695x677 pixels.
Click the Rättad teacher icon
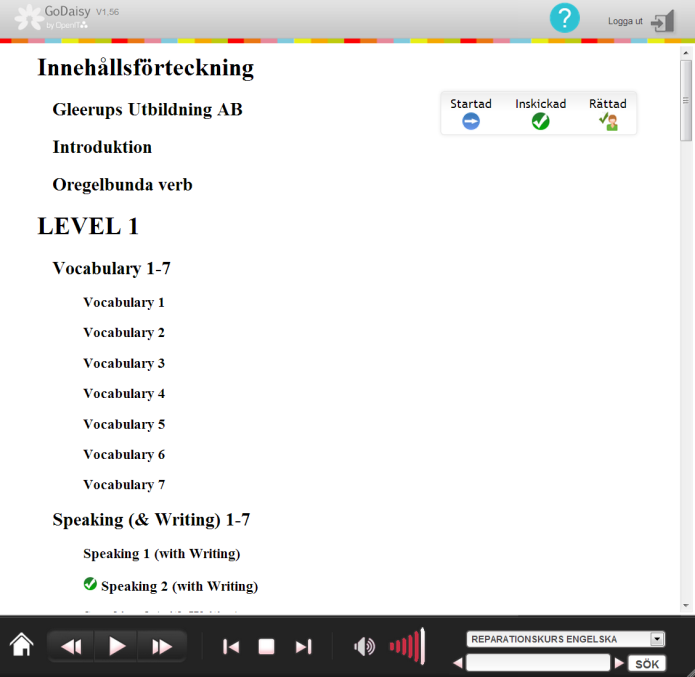pos(609,121)
